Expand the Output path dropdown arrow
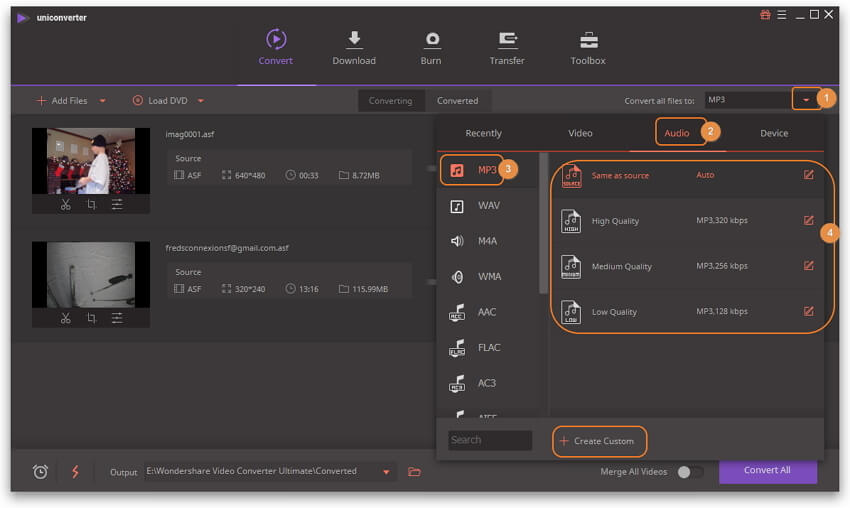This screenshot has width=850, height=508. (386, 472)
